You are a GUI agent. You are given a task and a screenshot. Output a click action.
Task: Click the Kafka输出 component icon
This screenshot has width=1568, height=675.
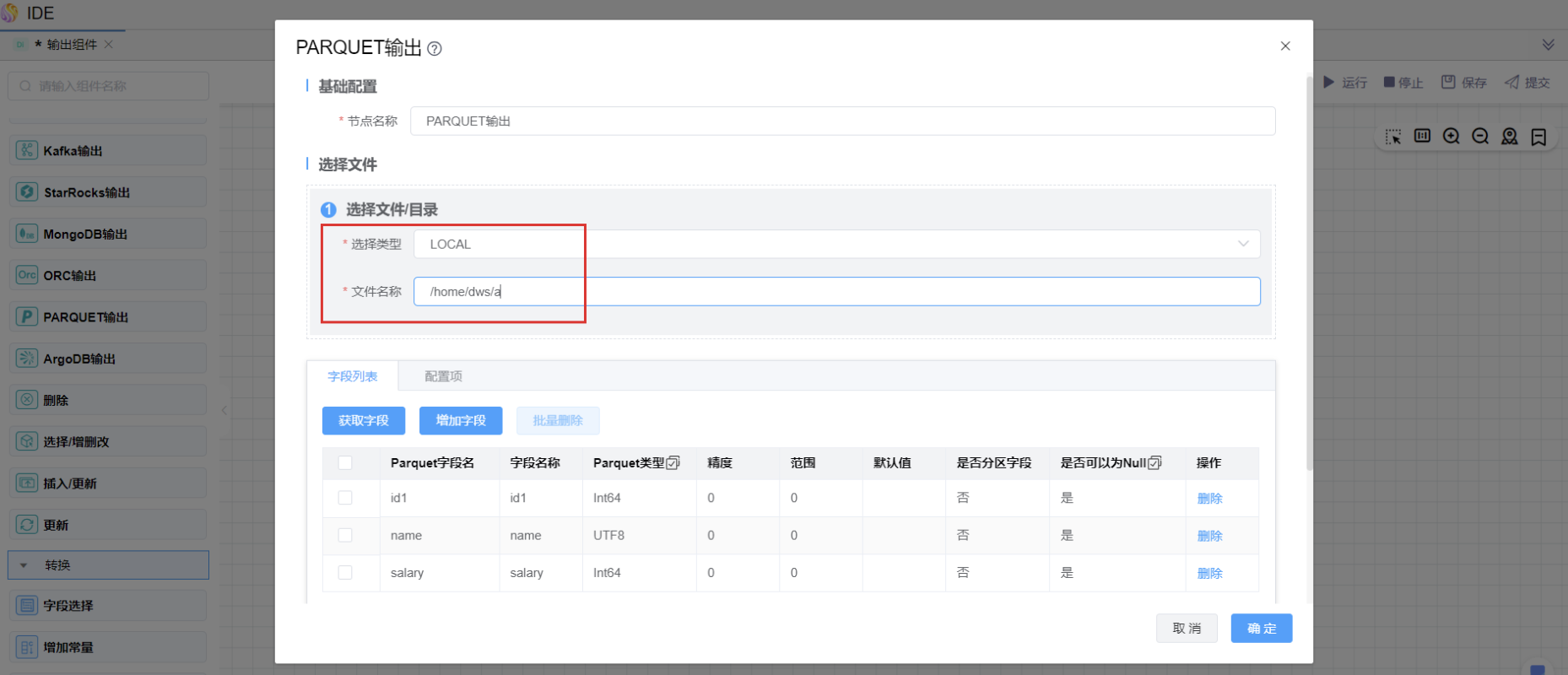tap(27, 151)
